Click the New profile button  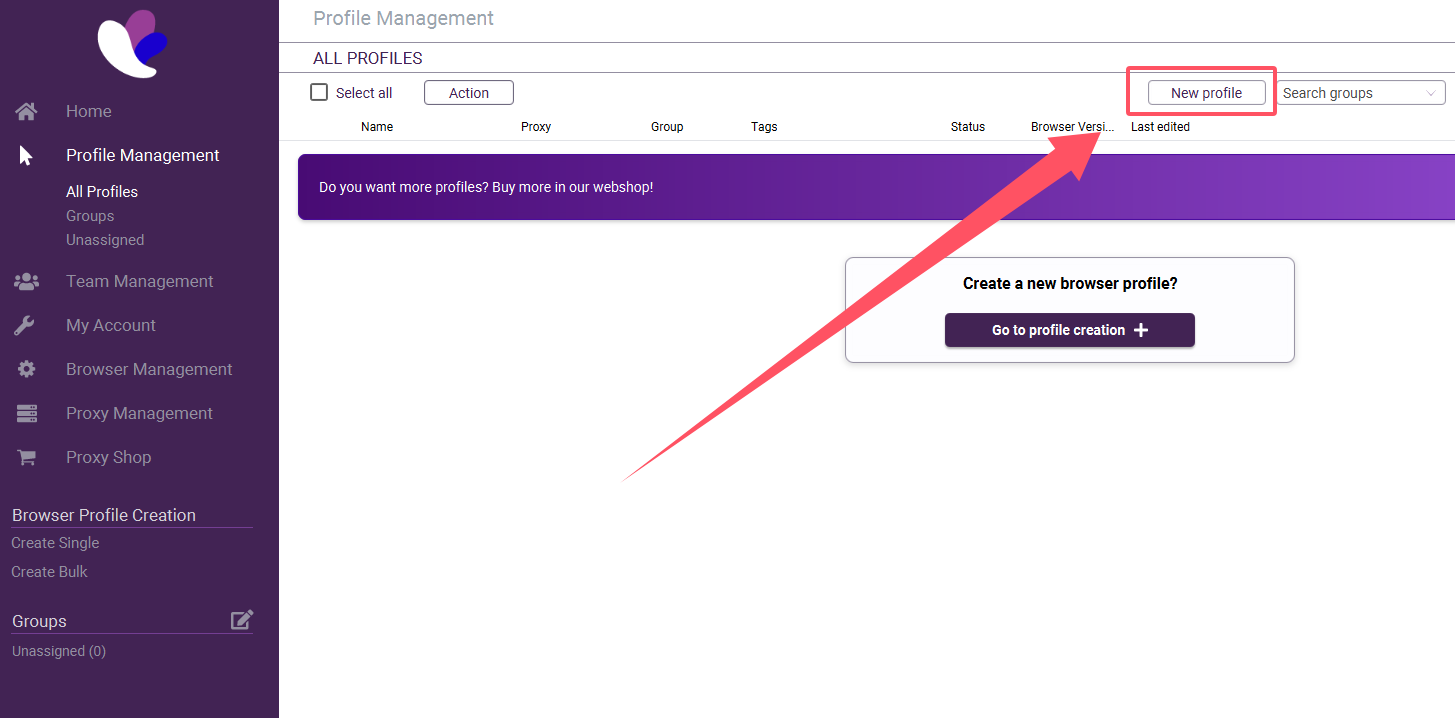coord(1206,93)
